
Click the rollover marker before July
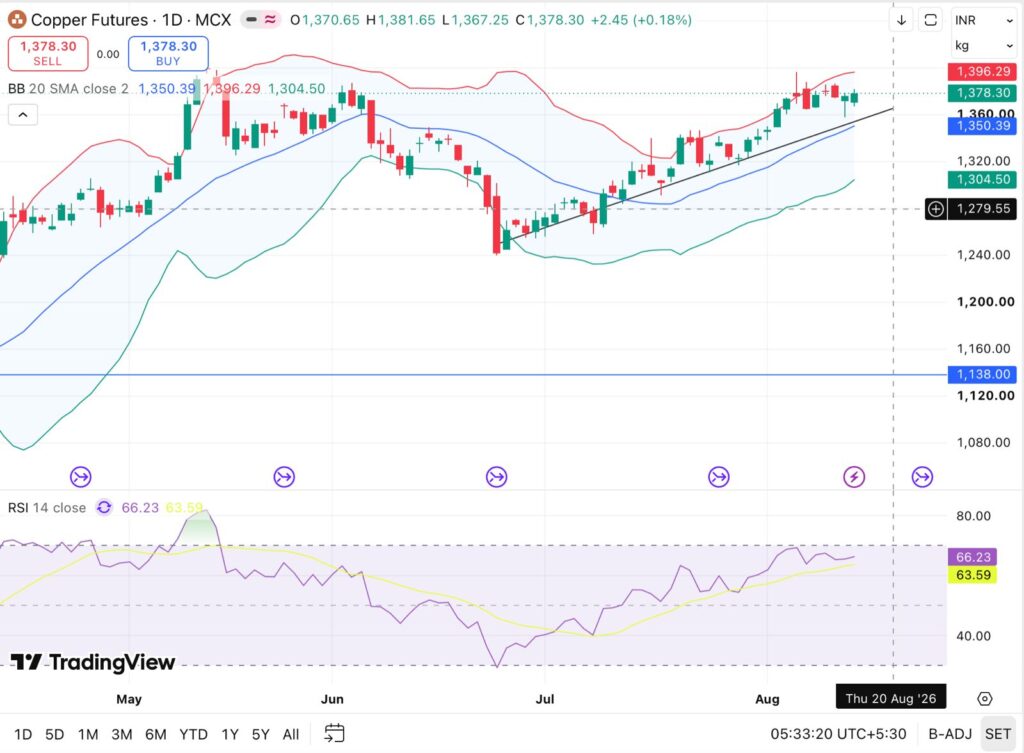496,477
